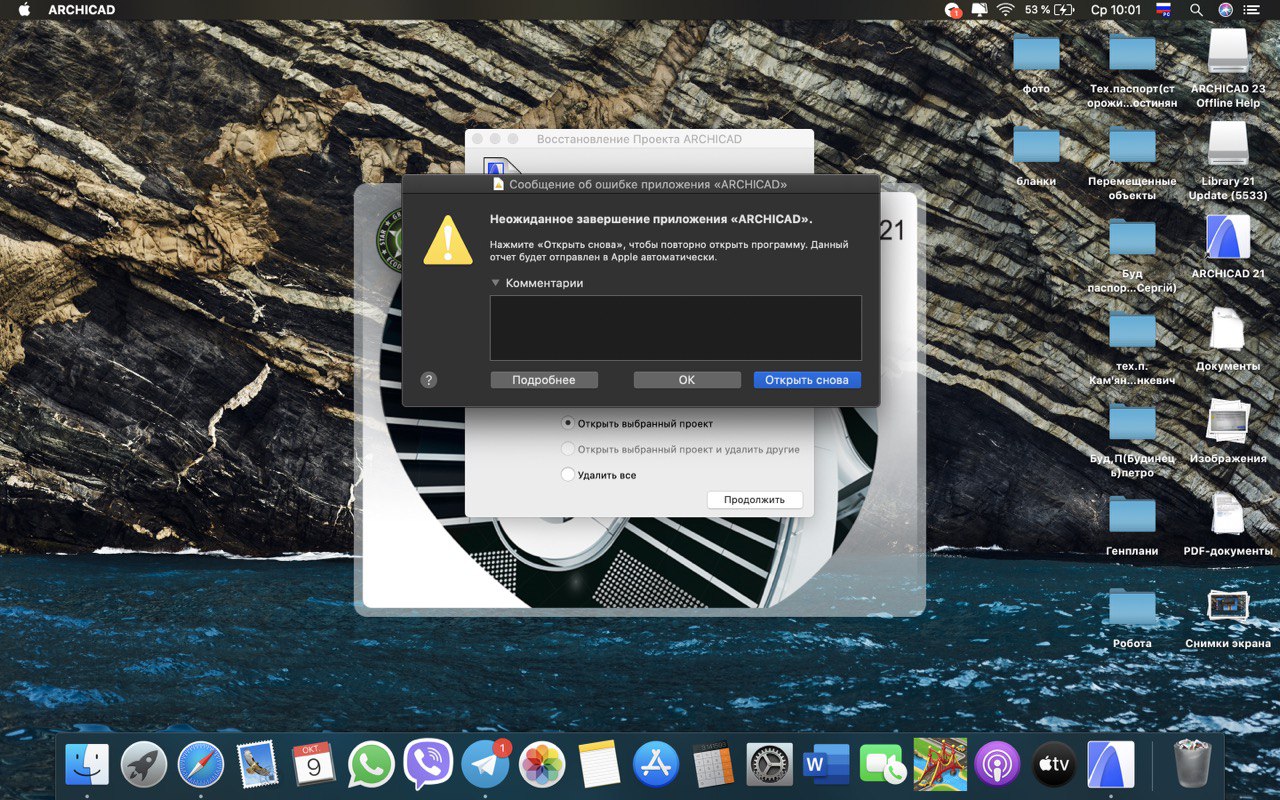The width and height of the screenshot is (1280, 800).
Task: Open the ARCHICAD menu in menu bar
Action: (x=82, y=10)
